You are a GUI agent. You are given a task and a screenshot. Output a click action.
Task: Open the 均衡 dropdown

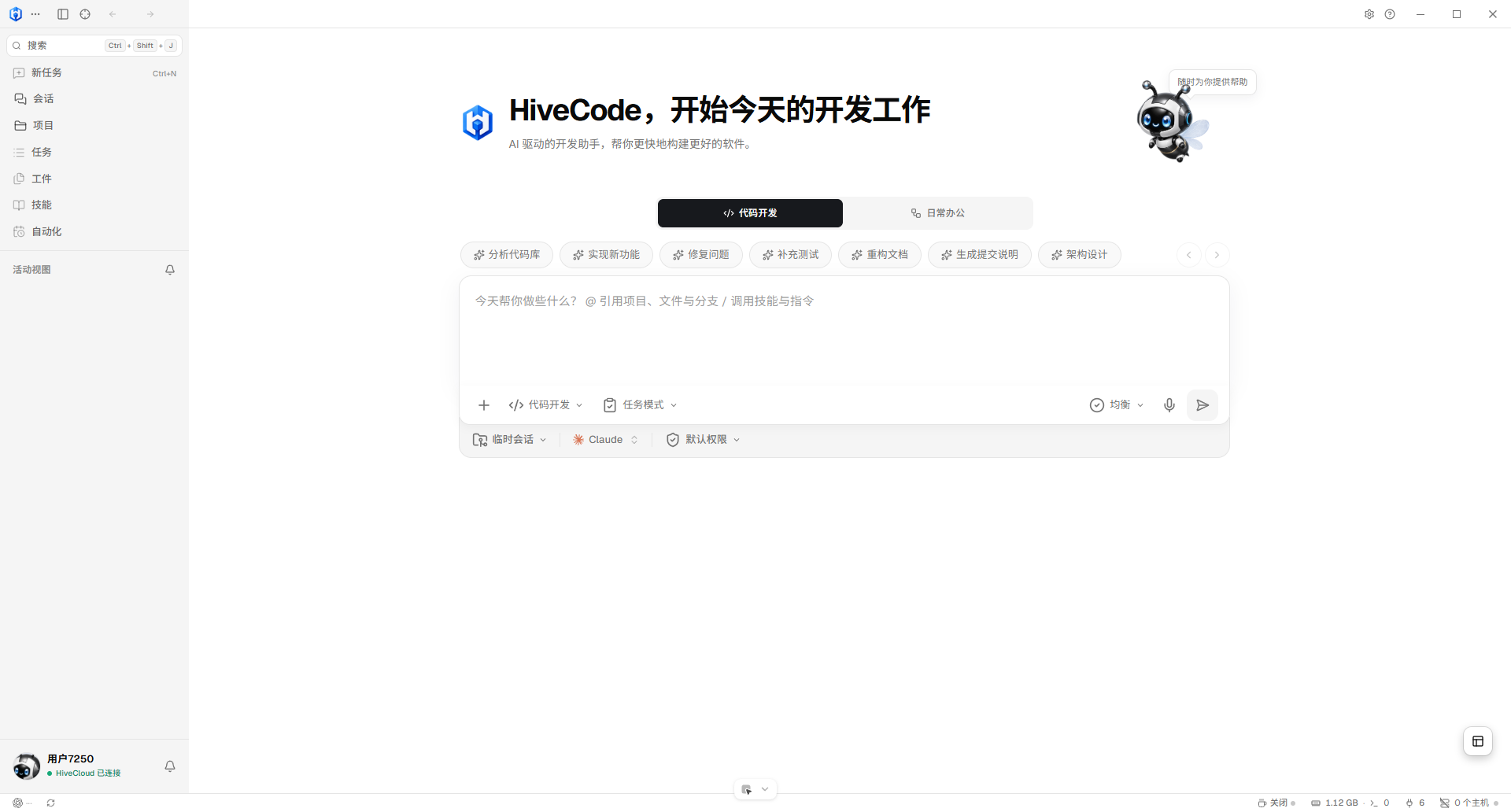coord(1117,405)
